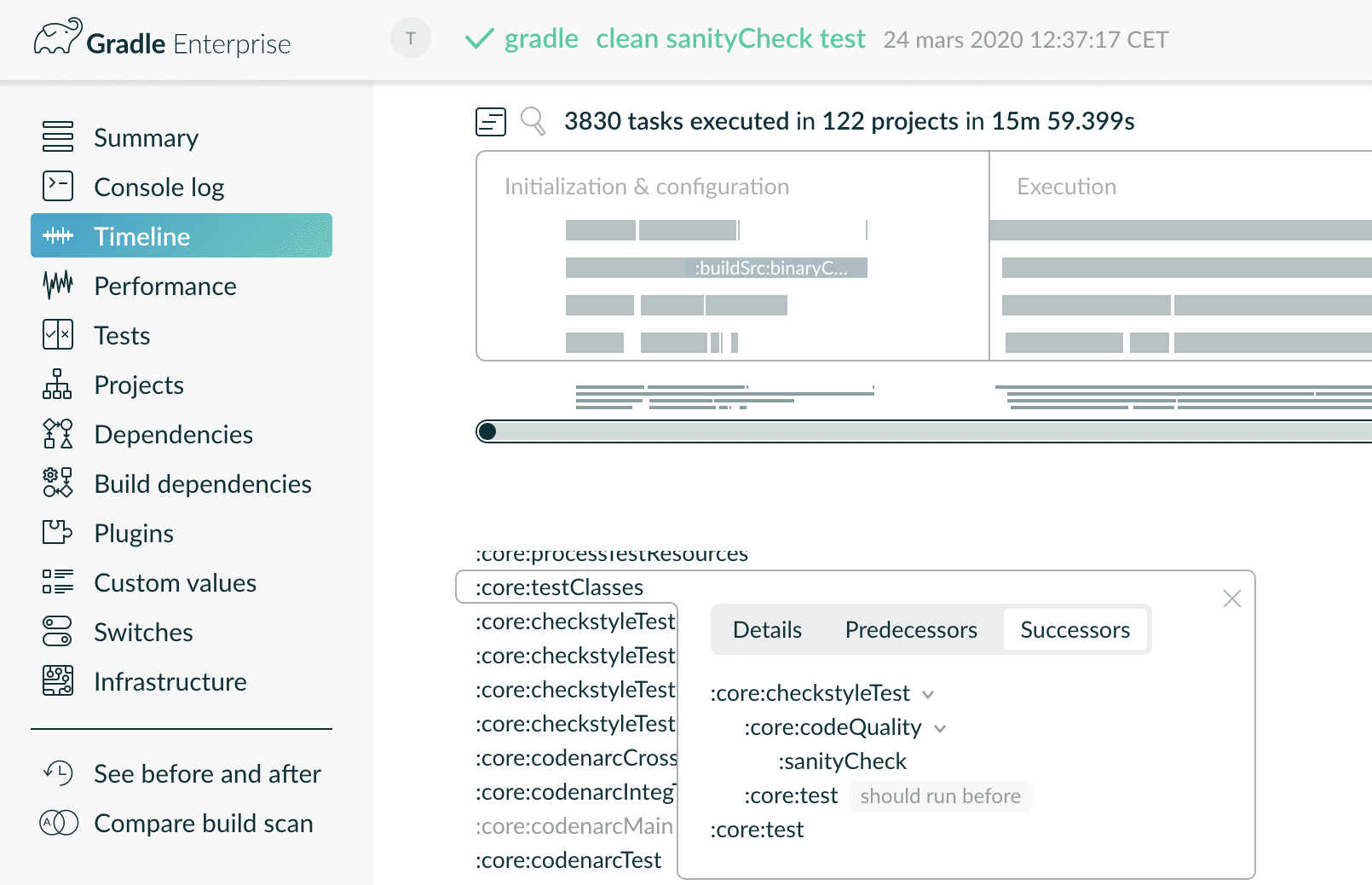This screenshot has width=1372, height=885.
Task: Open the Custom values section
Action: (x=176, y=582)
